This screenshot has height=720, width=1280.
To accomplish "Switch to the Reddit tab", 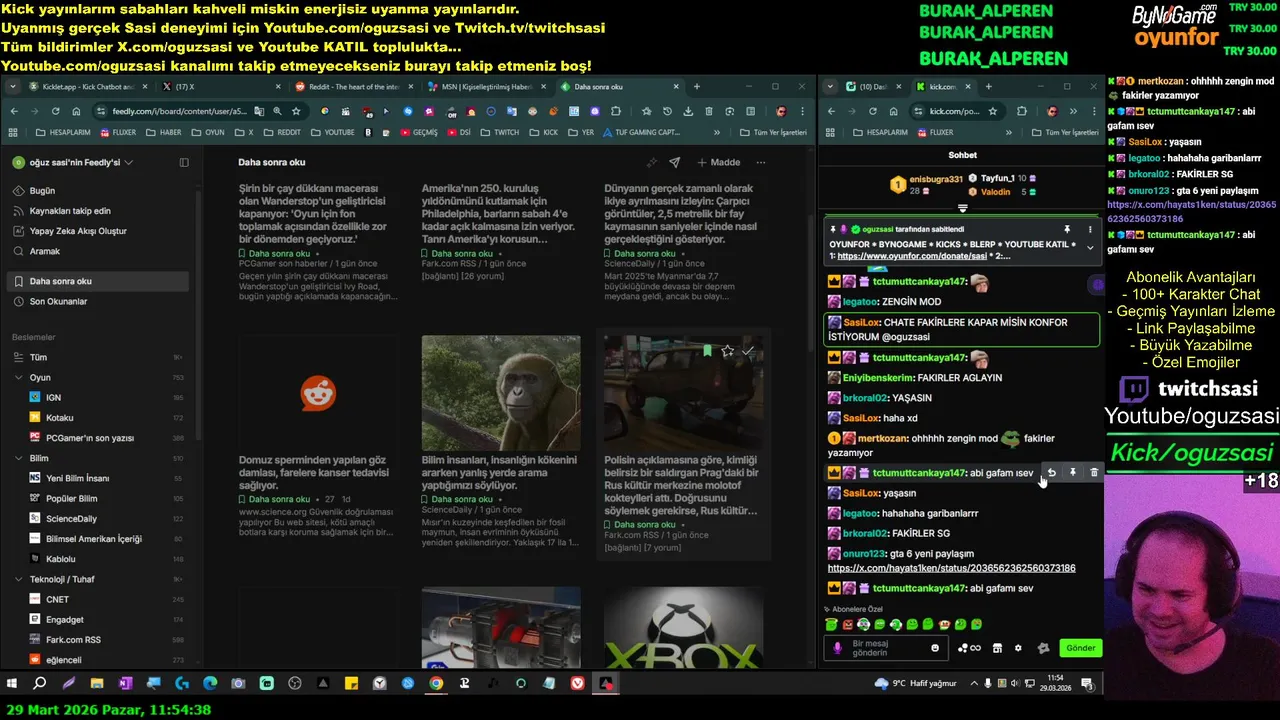I will pyautogui.click(x=352, y=87).
